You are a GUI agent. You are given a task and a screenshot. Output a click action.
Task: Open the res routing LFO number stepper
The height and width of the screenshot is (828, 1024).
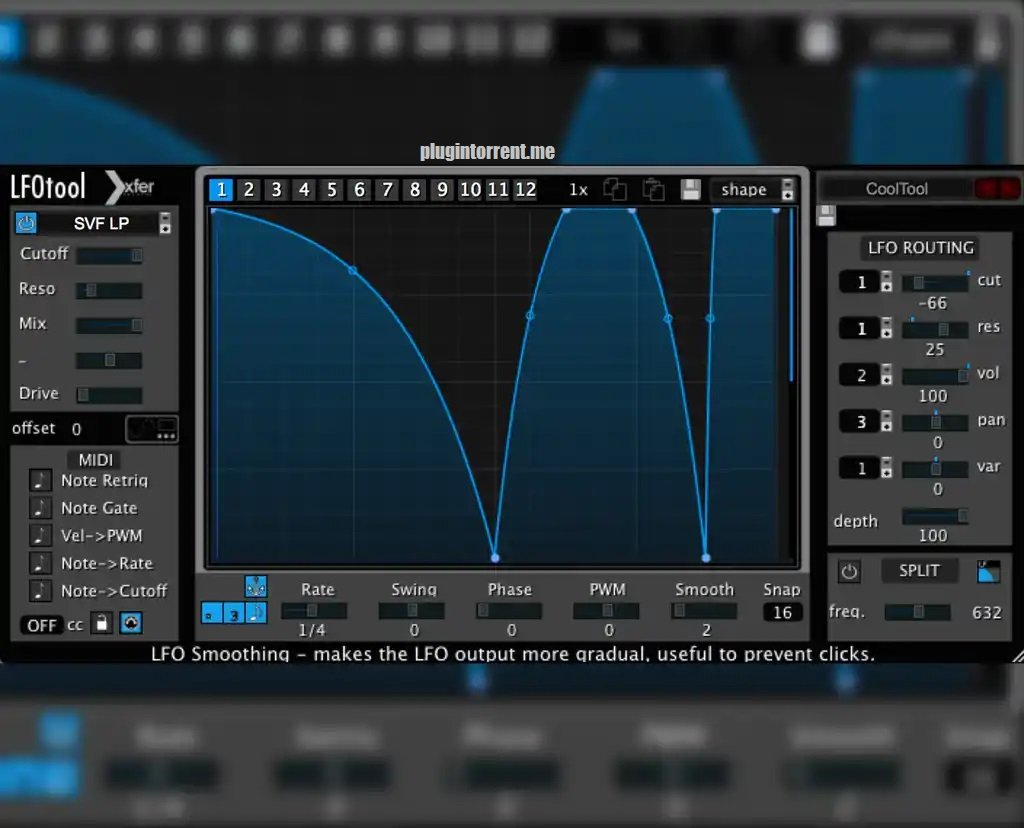click(x=886, y=328)
